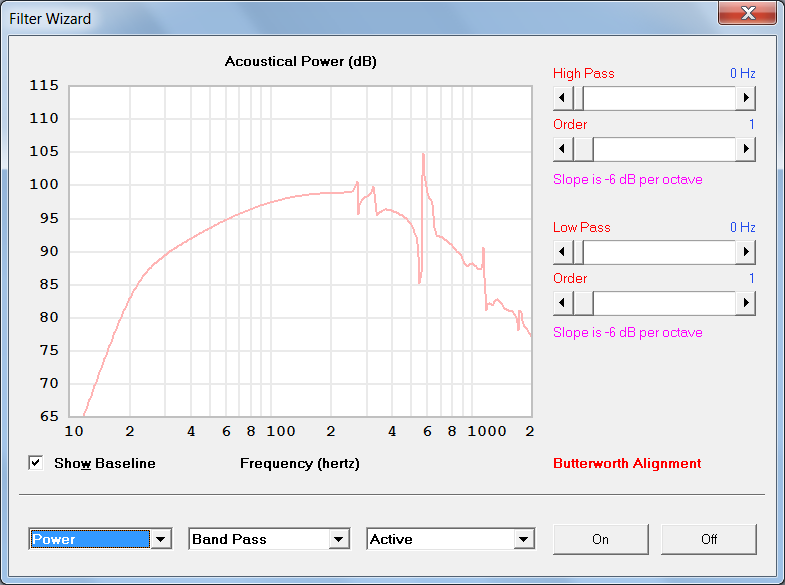Select Low Pass frequency slider thumb
785x585 pixels.
tap(578, 252)
